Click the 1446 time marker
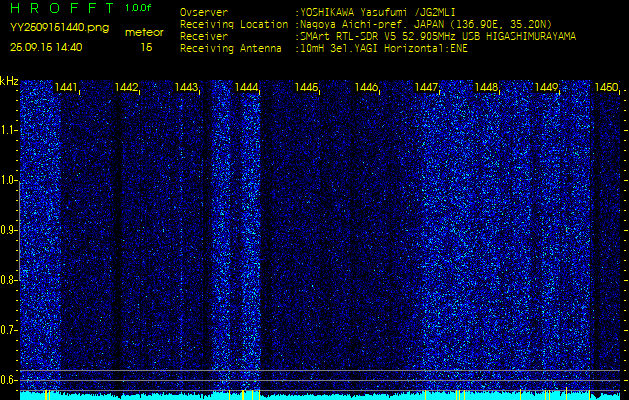Image resolution: width=629 pixels, height=400 pixels. [x=366, y=87]
